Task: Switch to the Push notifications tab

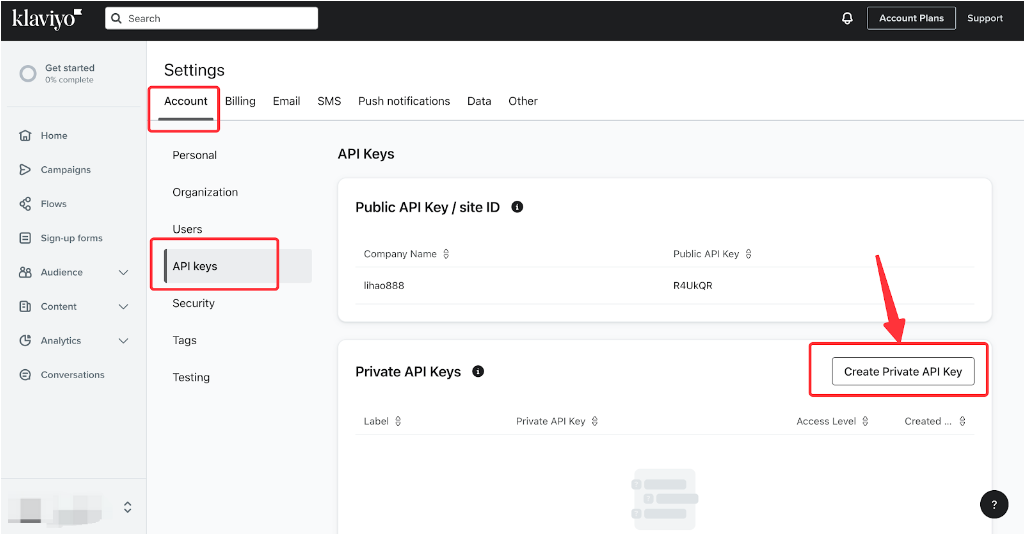Action: click(x=404, y=101)
